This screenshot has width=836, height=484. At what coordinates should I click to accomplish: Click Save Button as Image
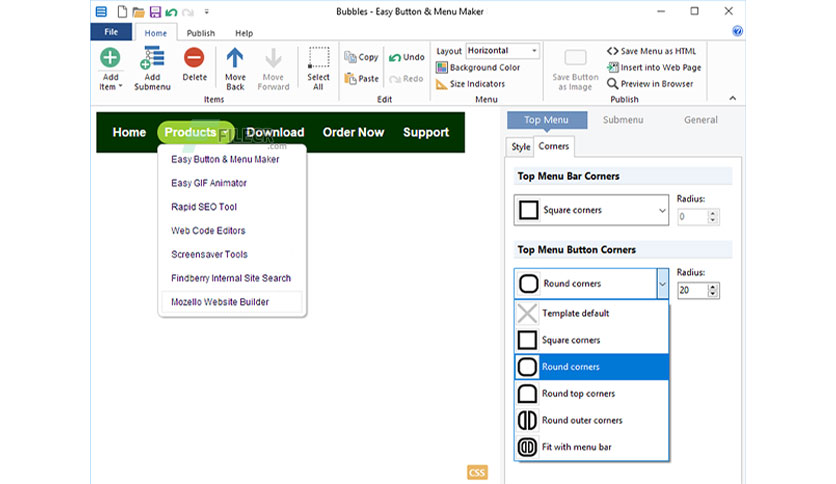pyautogui.click(x=575, y=69)
